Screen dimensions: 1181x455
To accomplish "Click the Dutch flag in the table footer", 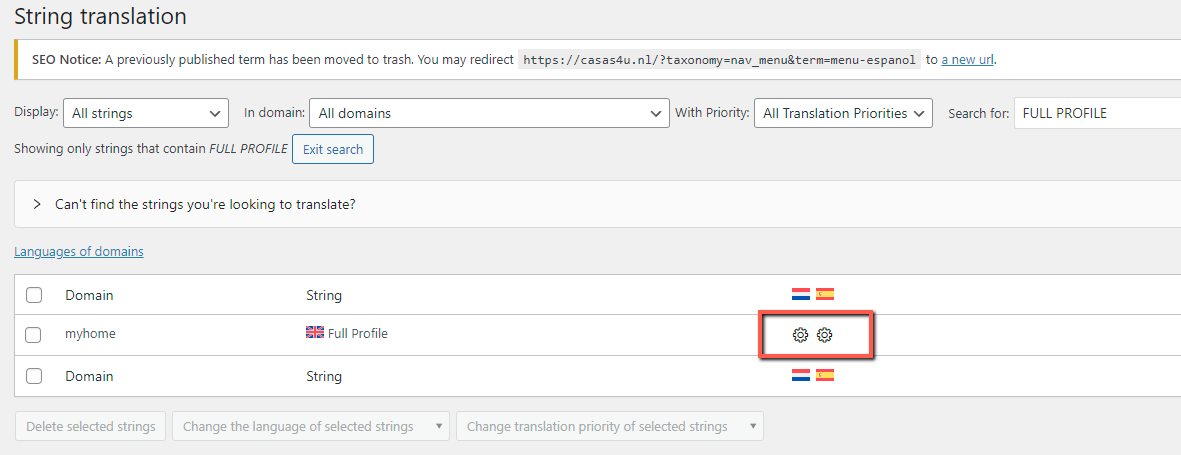I will coord(801,375).
